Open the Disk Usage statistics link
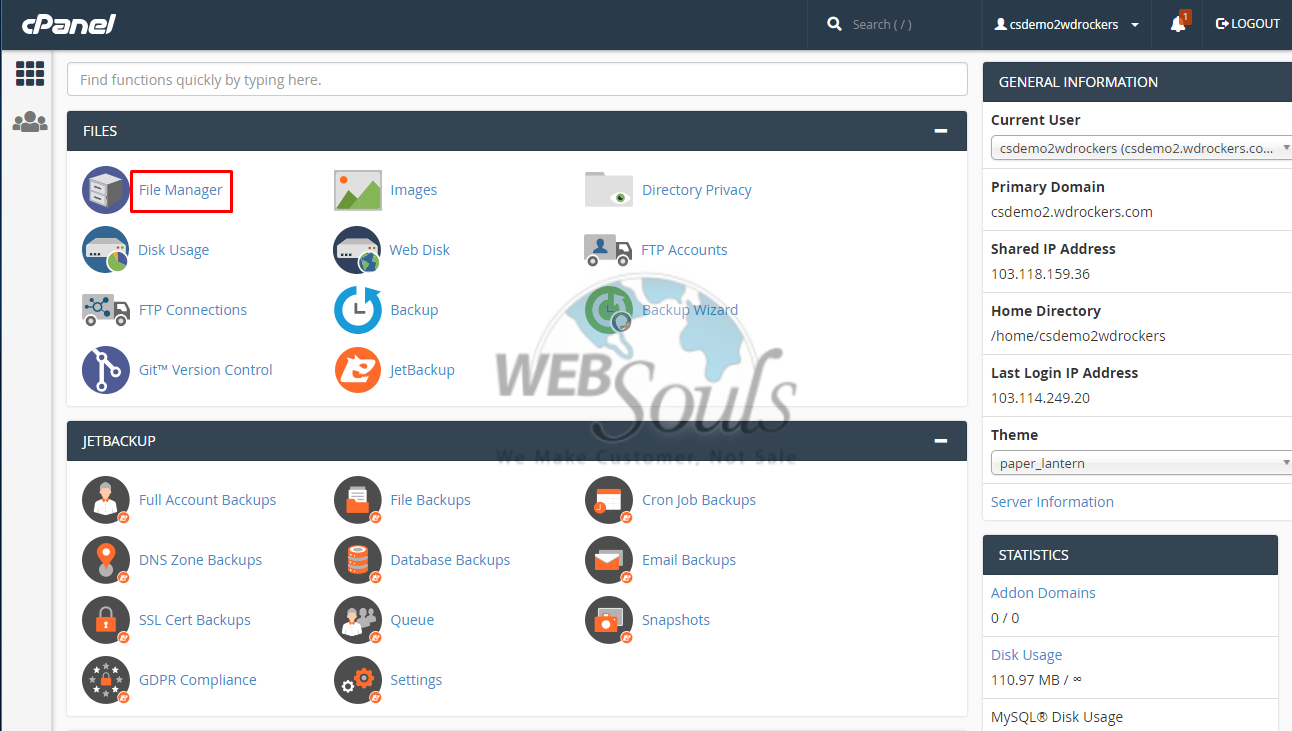The width and height of the screenshot is (1292, 731). click(x=1026, y=655)
